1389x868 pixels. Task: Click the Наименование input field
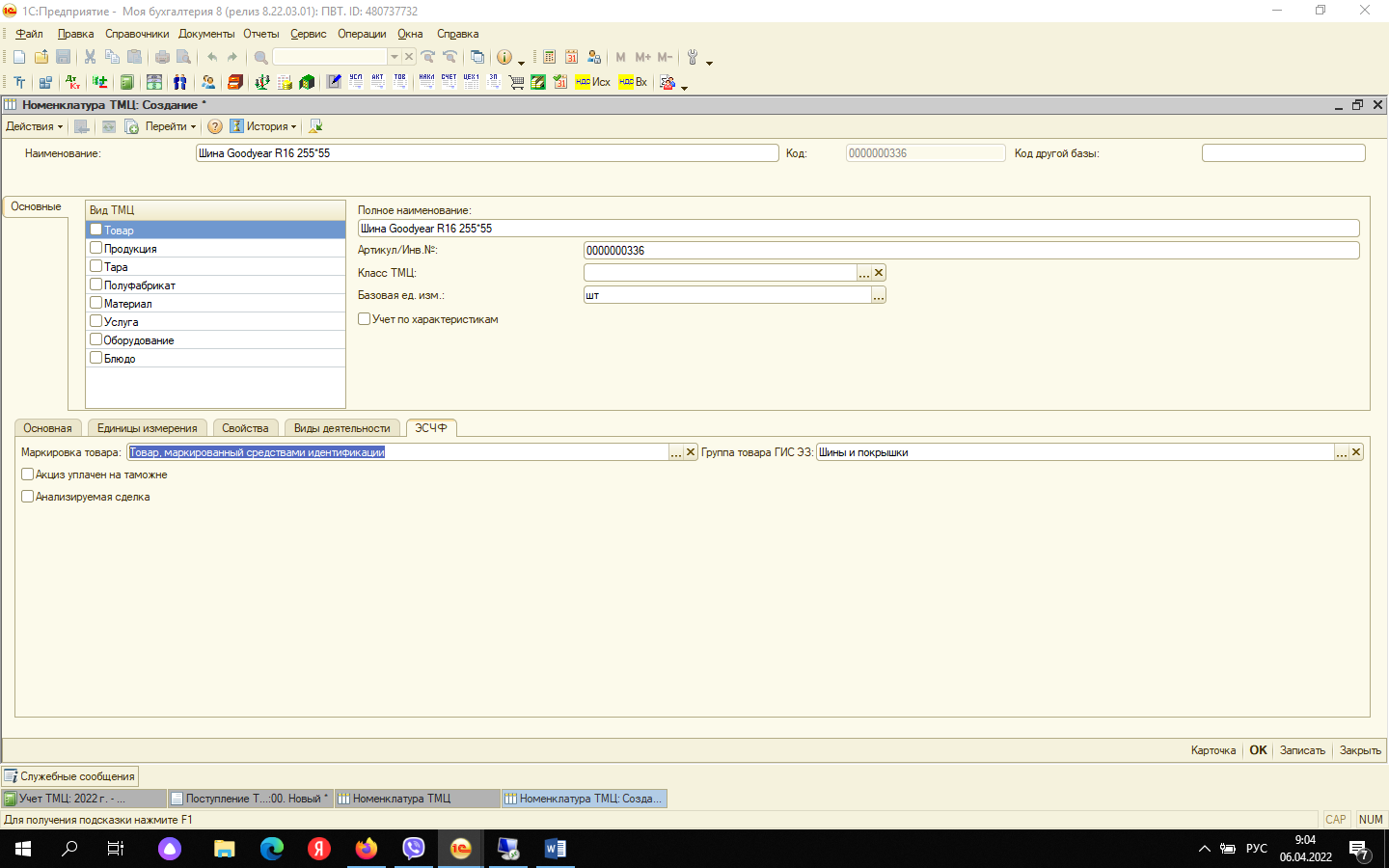[x=487, y=153]
